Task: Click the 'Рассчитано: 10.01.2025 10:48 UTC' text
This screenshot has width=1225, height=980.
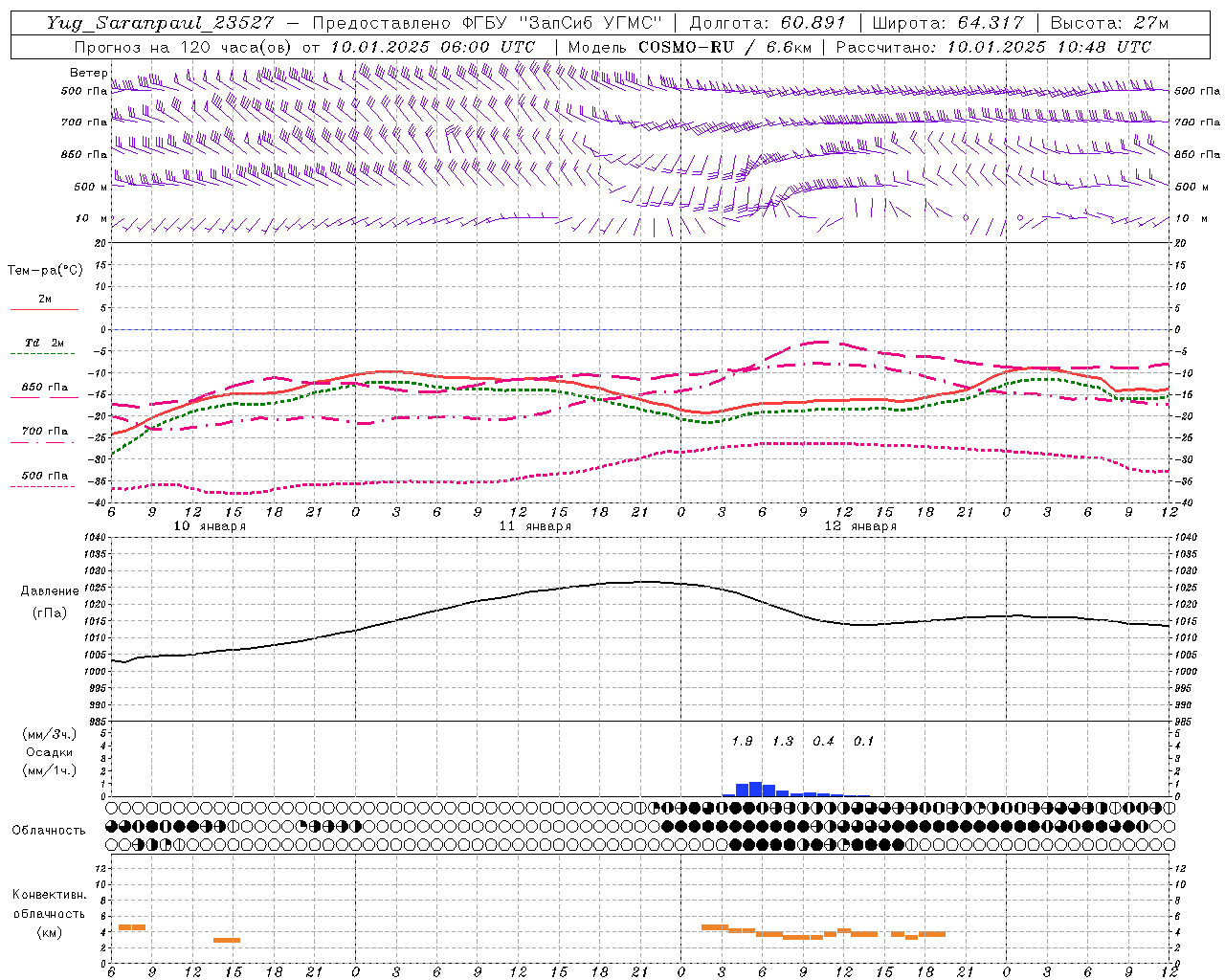Action: (x=993, y=46)
